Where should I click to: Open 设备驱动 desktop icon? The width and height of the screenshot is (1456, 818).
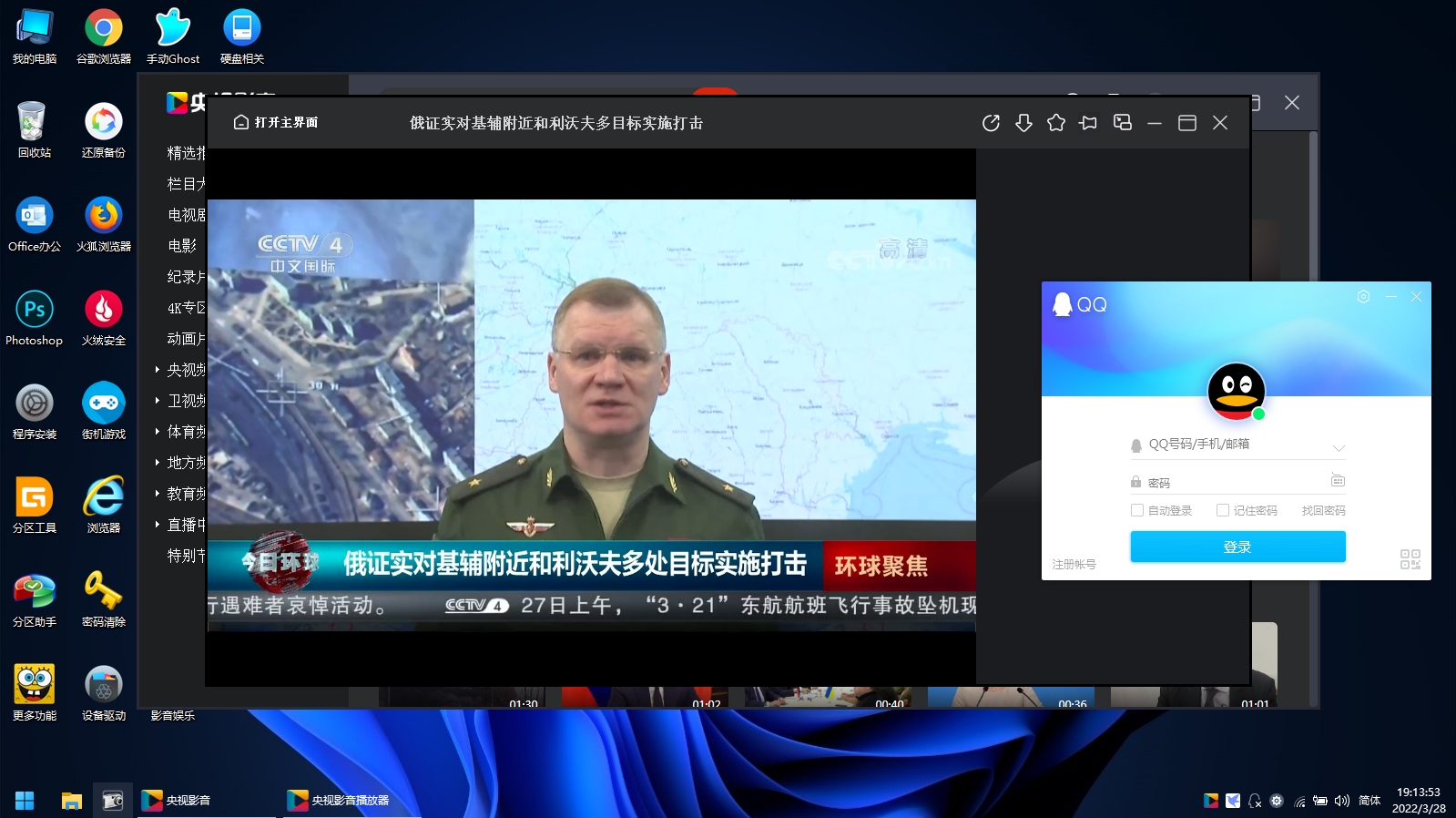[104, 693]
